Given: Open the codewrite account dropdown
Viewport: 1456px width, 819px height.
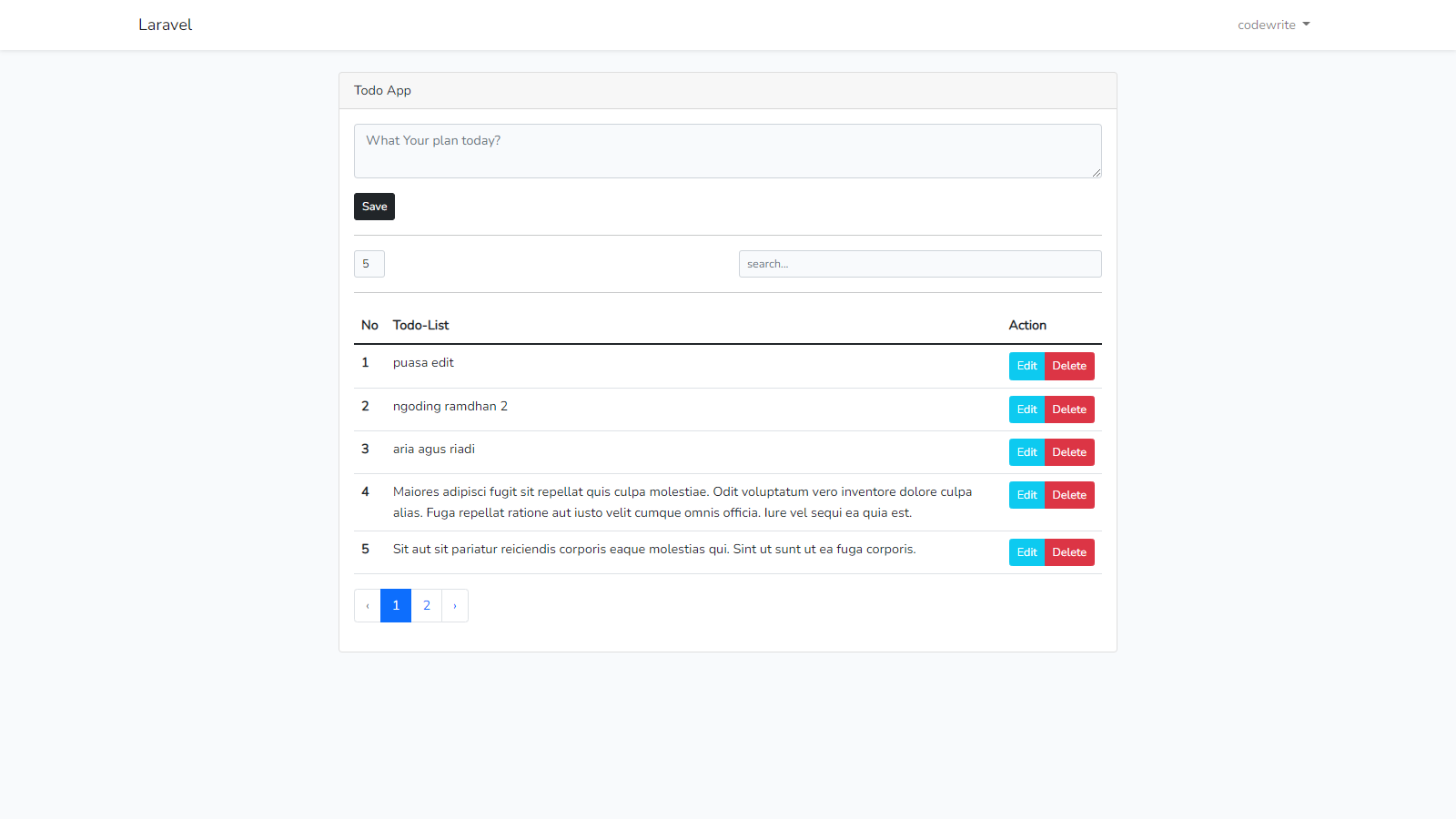Looking at the screenshot, I should coord(1272,25).
